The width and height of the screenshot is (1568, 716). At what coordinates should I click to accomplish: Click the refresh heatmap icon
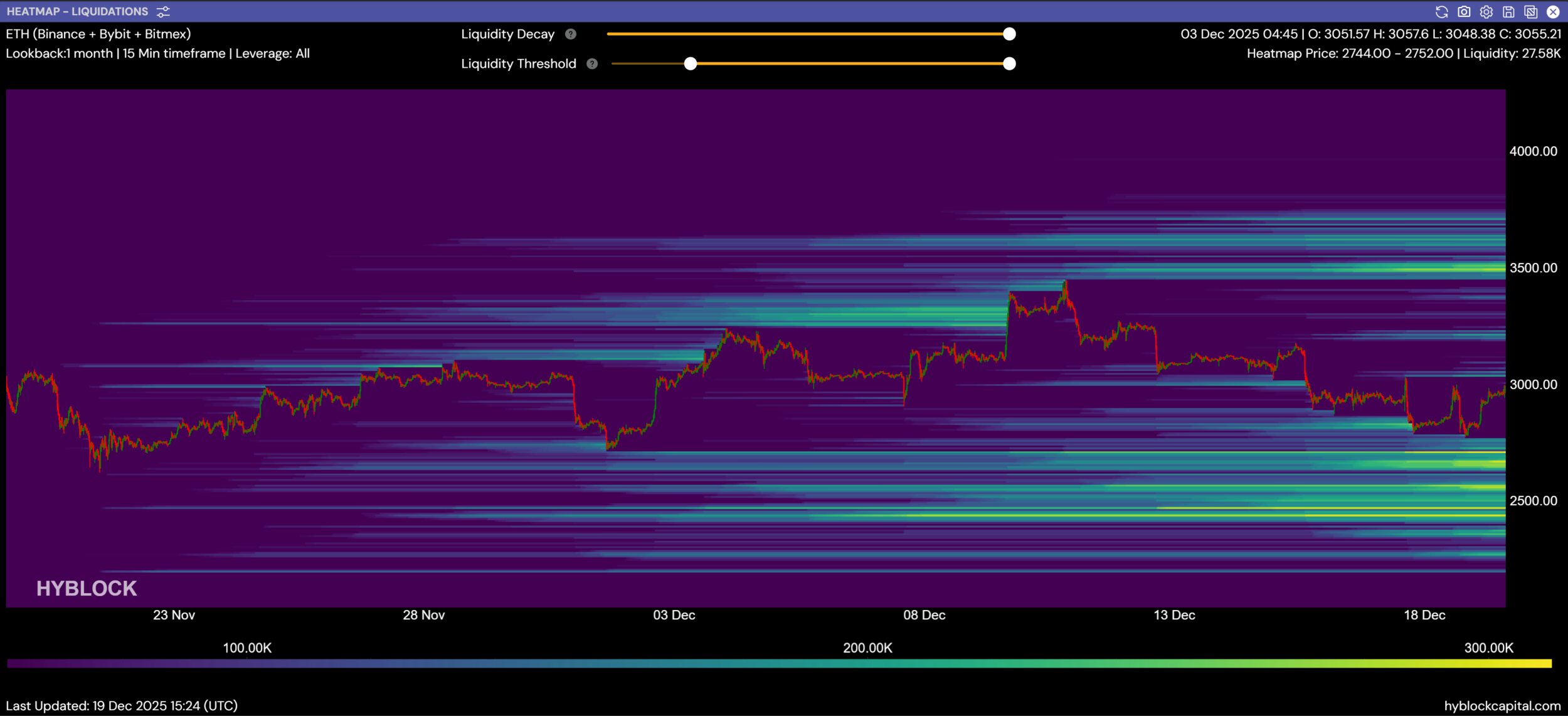point(1441,12)
